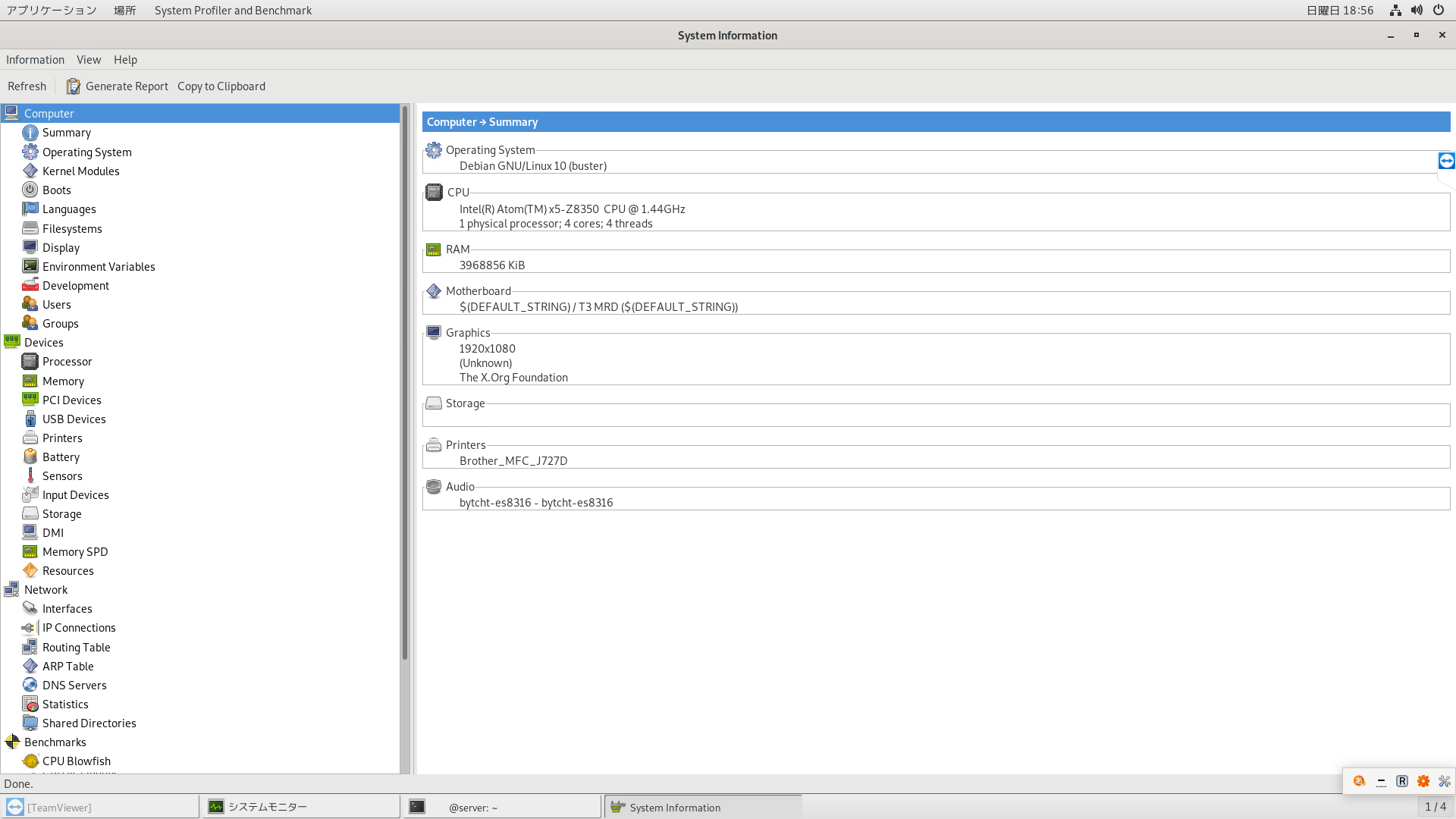Click the volume icon in top bar
Image resolution: width=1456 pixels, height=819 pixels.
pyautogui.click(x=1417, y=11)
